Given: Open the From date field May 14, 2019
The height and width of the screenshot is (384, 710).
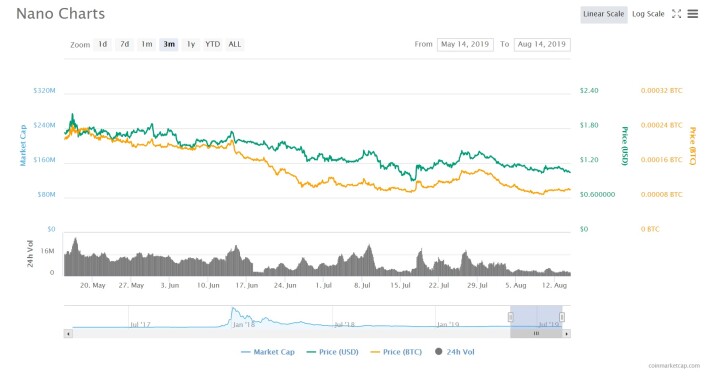Looking at the screenshot, I should coord(465,44).
